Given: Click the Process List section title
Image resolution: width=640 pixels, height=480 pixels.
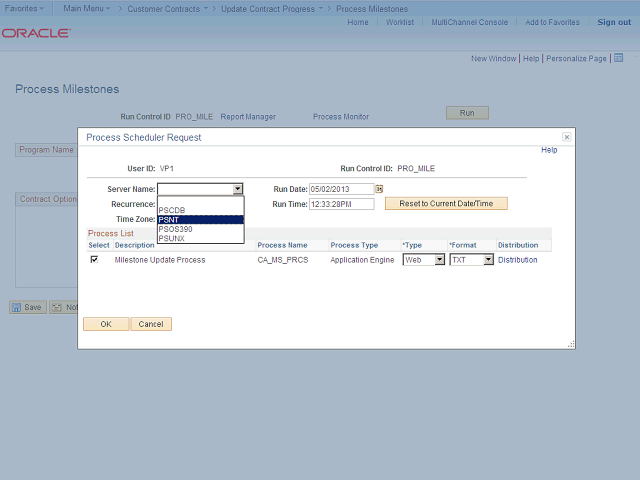Looking at the screenshot, I should click(x=111, y=233).
